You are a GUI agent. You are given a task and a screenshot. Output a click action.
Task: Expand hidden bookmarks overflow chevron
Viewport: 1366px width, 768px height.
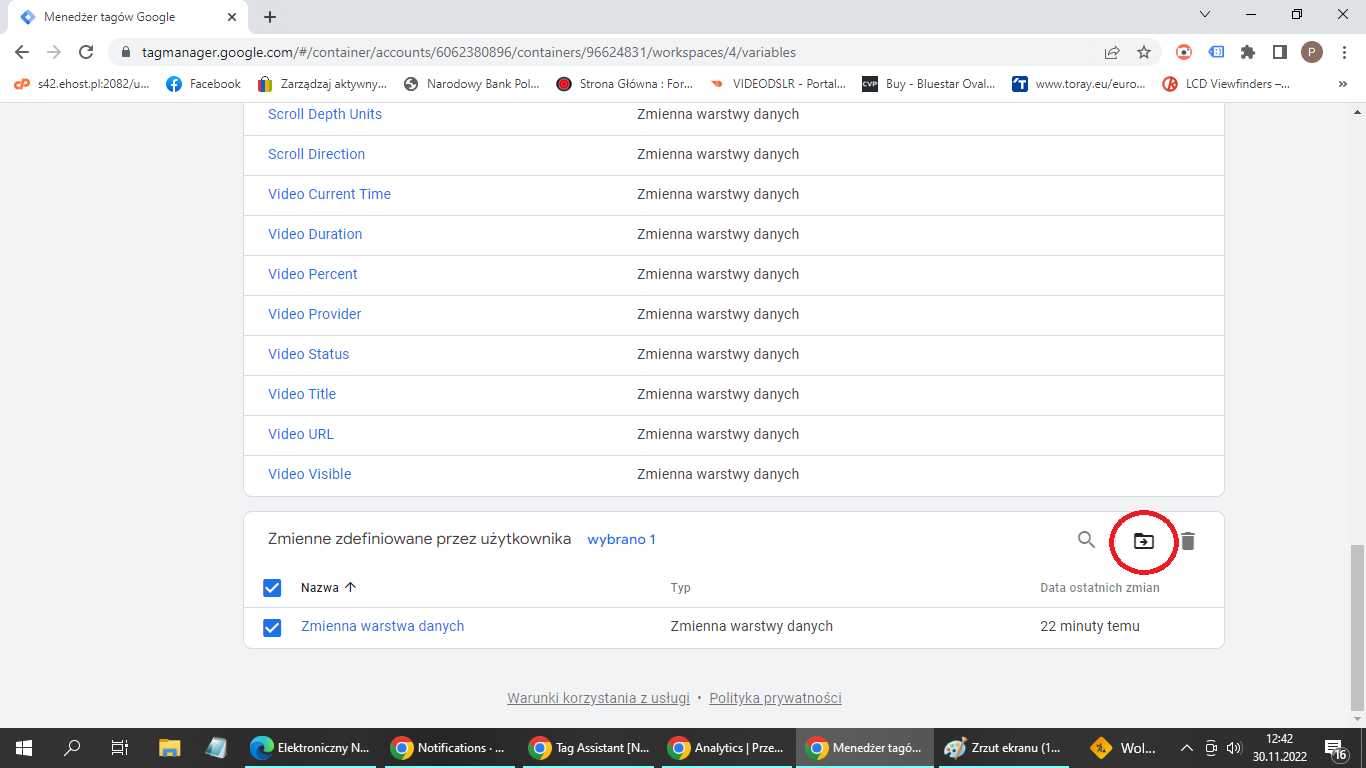[1342, 84]
